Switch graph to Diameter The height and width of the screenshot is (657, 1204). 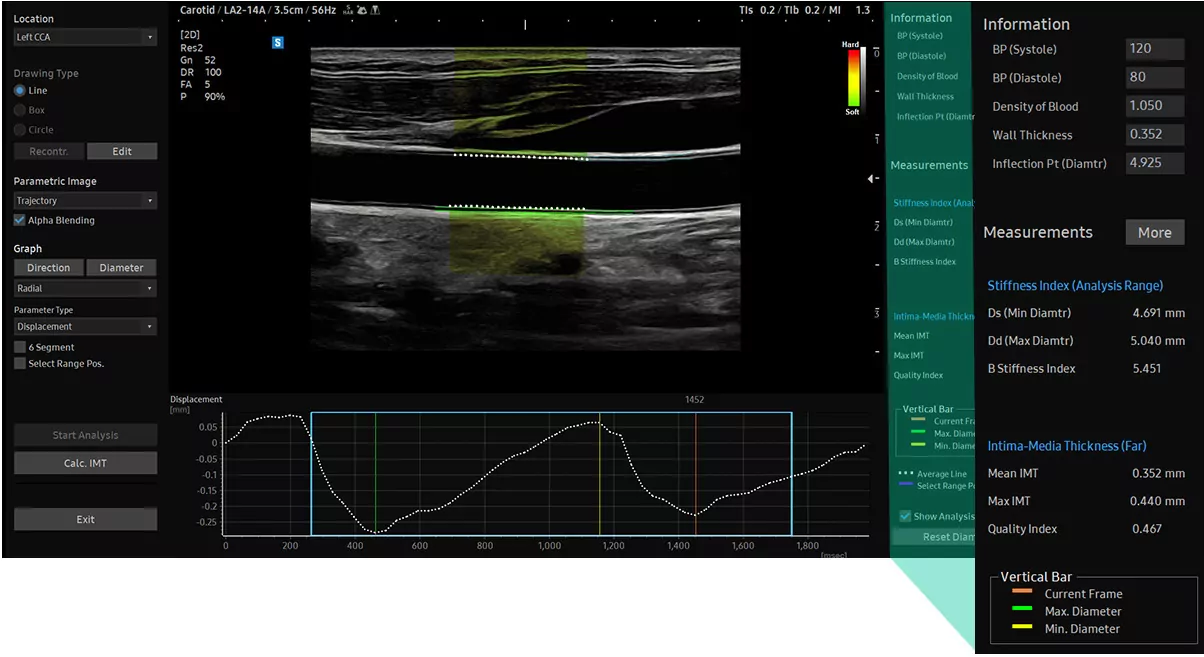point(121,268)
